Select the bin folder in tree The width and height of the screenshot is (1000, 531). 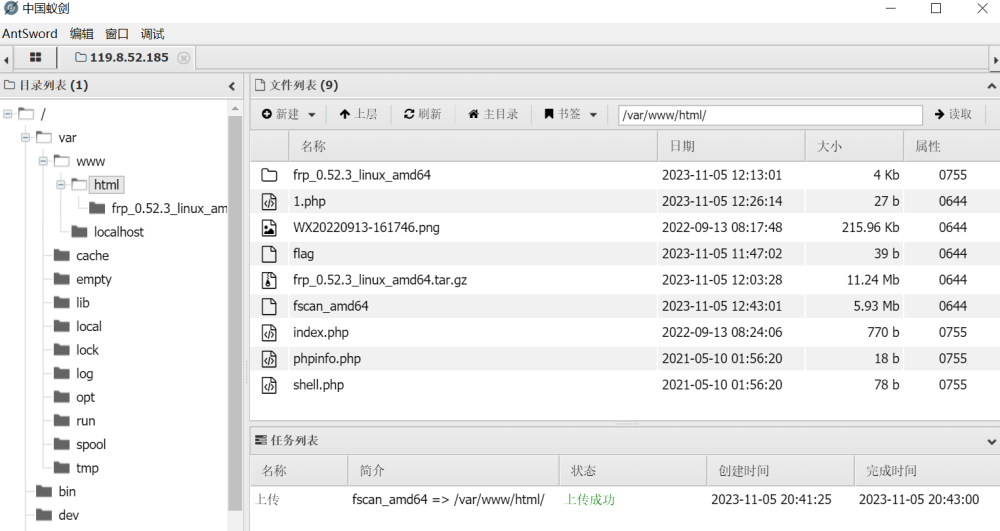(67, 491)
